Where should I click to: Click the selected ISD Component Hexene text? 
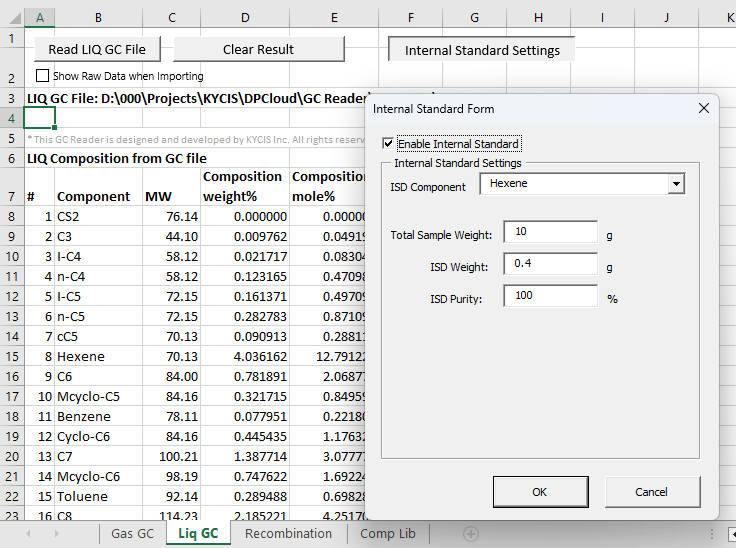tap(508, 183)
